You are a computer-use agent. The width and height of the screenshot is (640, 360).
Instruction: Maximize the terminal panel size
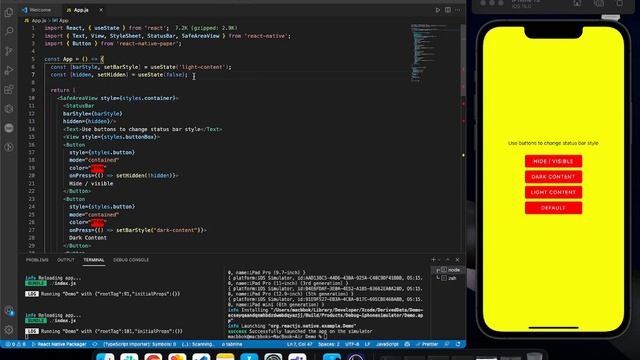coord(448,260)
